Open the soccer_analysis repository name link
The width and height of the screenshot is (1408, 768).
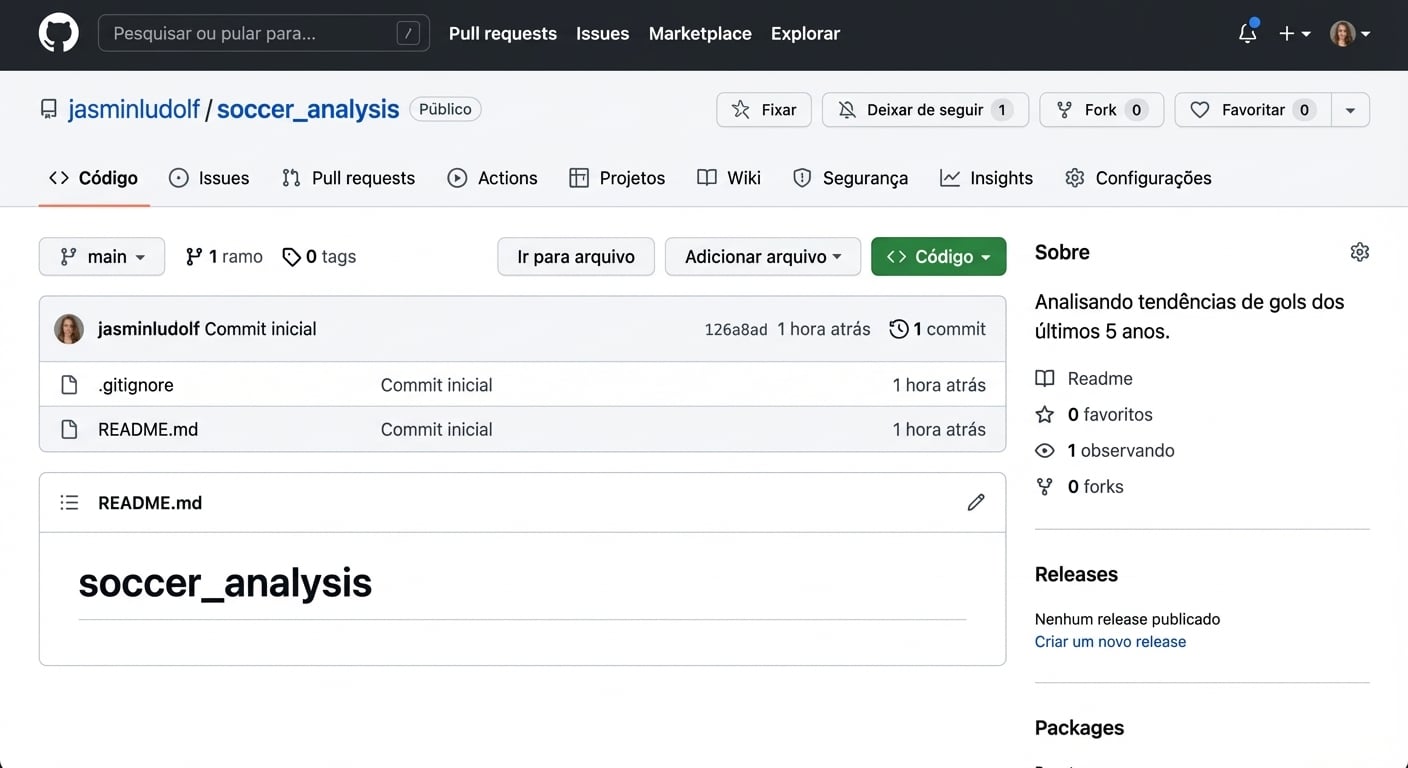[x=308, y=109]
